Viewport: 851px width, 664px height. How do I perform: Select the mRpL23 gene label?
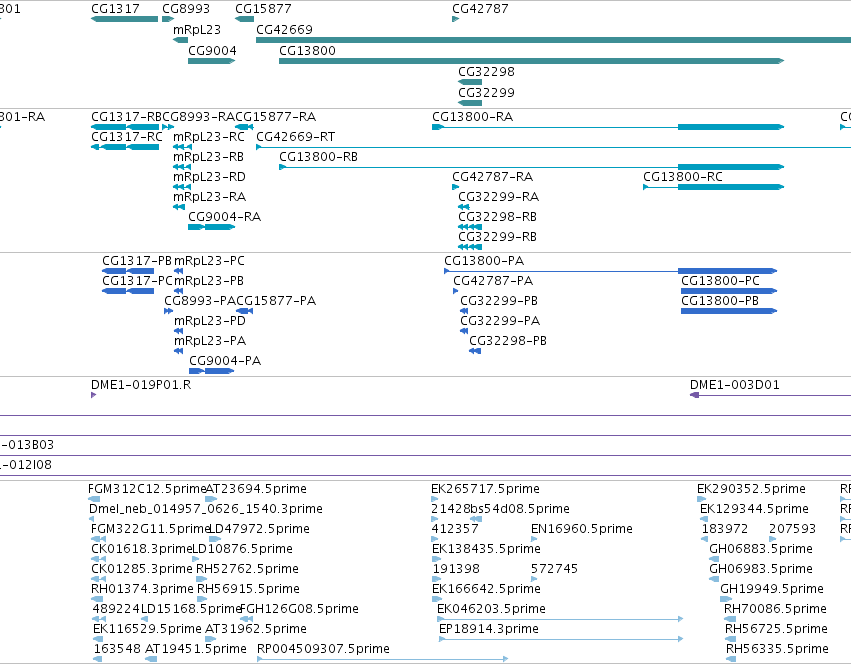tap(196, 30)
